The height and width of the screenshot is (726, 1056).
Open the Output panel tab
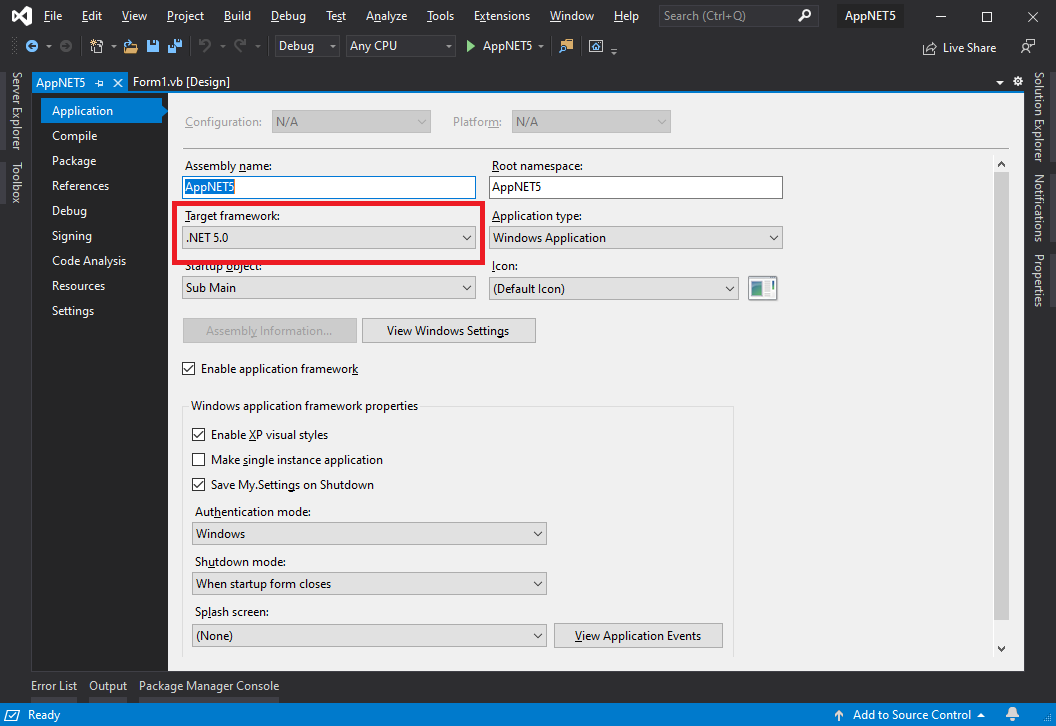(108, 686)
